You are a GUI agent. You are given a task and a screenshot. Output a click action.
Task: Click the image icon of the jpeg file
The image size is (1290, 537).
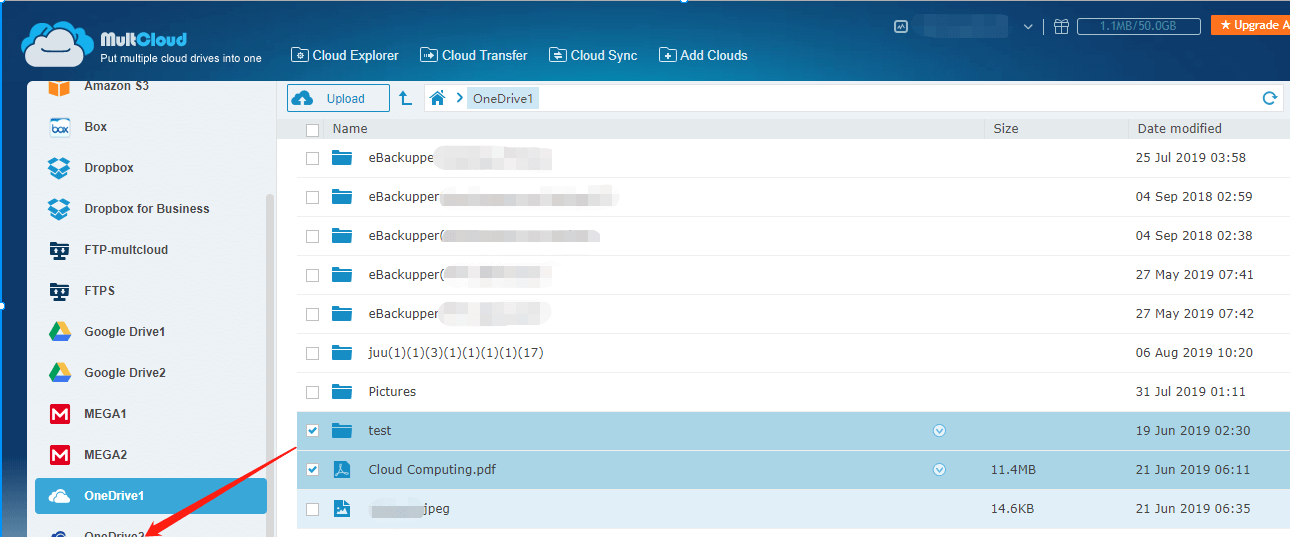[x=342, y=509]
